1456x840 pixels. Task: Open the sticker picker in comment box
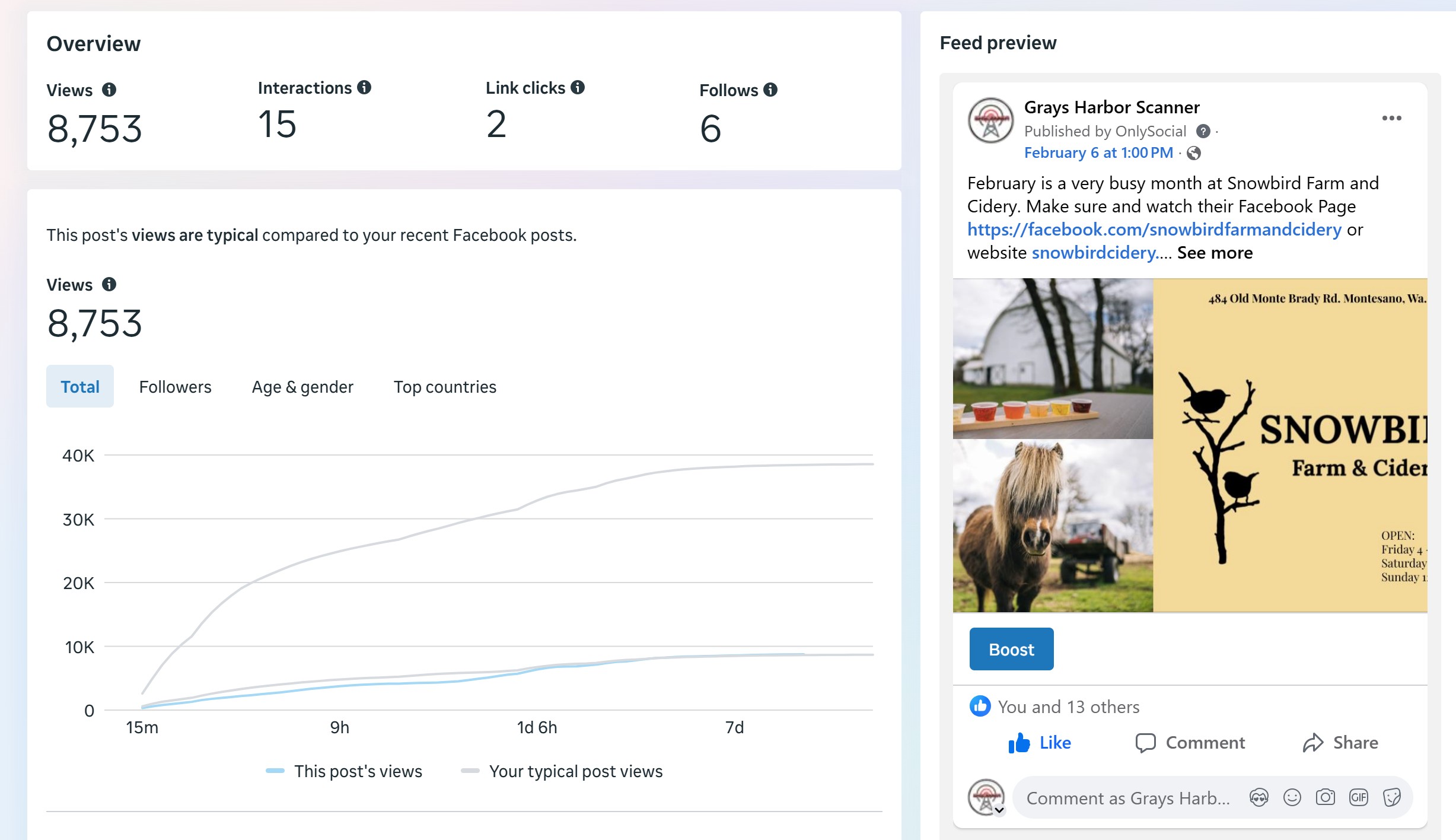tap(1391, 797)
